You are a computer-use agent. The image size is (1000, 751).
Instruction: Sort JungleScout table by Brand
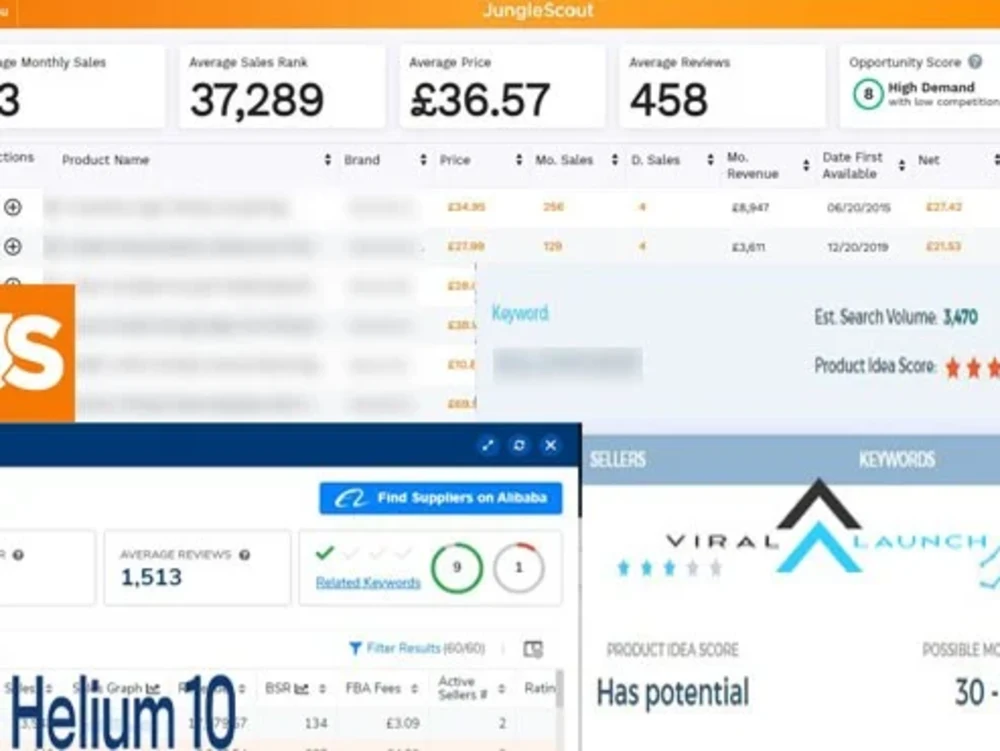[423, 160]
